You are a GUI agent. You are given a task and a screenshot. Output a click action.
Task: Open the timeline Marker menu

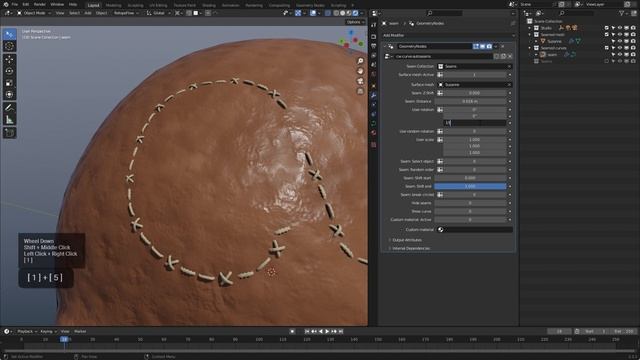point(80,331)
